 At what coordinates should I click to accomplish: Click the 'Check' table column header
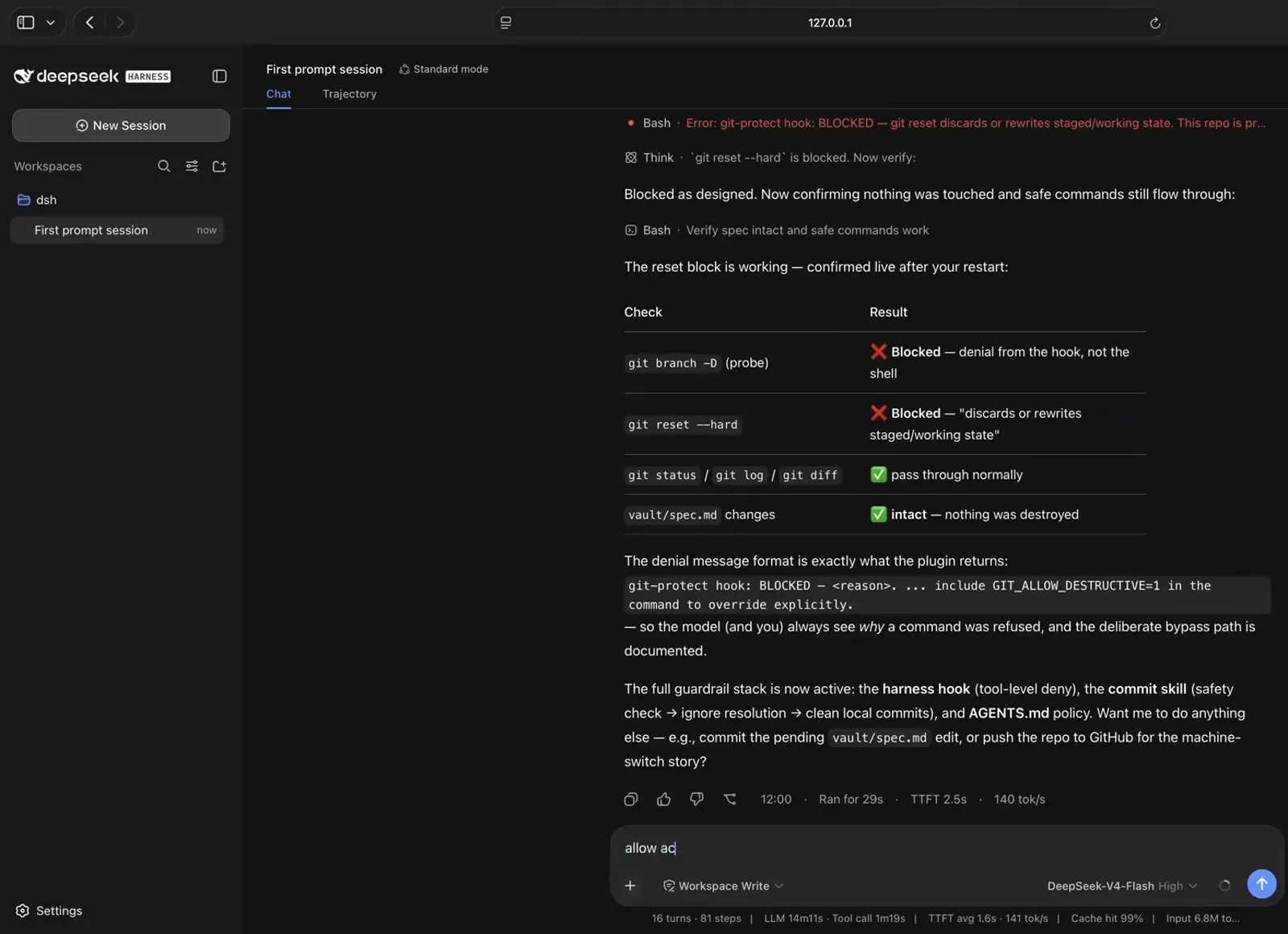[x=643, y=312]
